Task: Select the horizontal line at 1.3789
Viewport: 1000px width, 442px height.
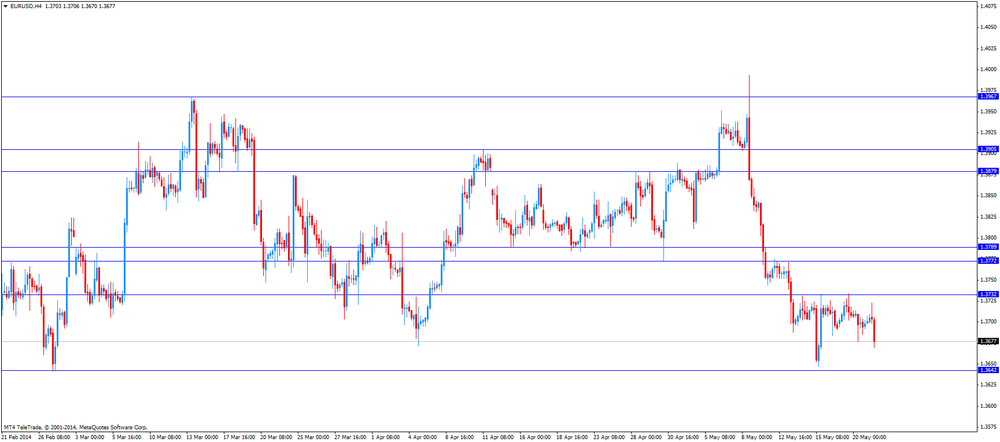Action: 488,247
